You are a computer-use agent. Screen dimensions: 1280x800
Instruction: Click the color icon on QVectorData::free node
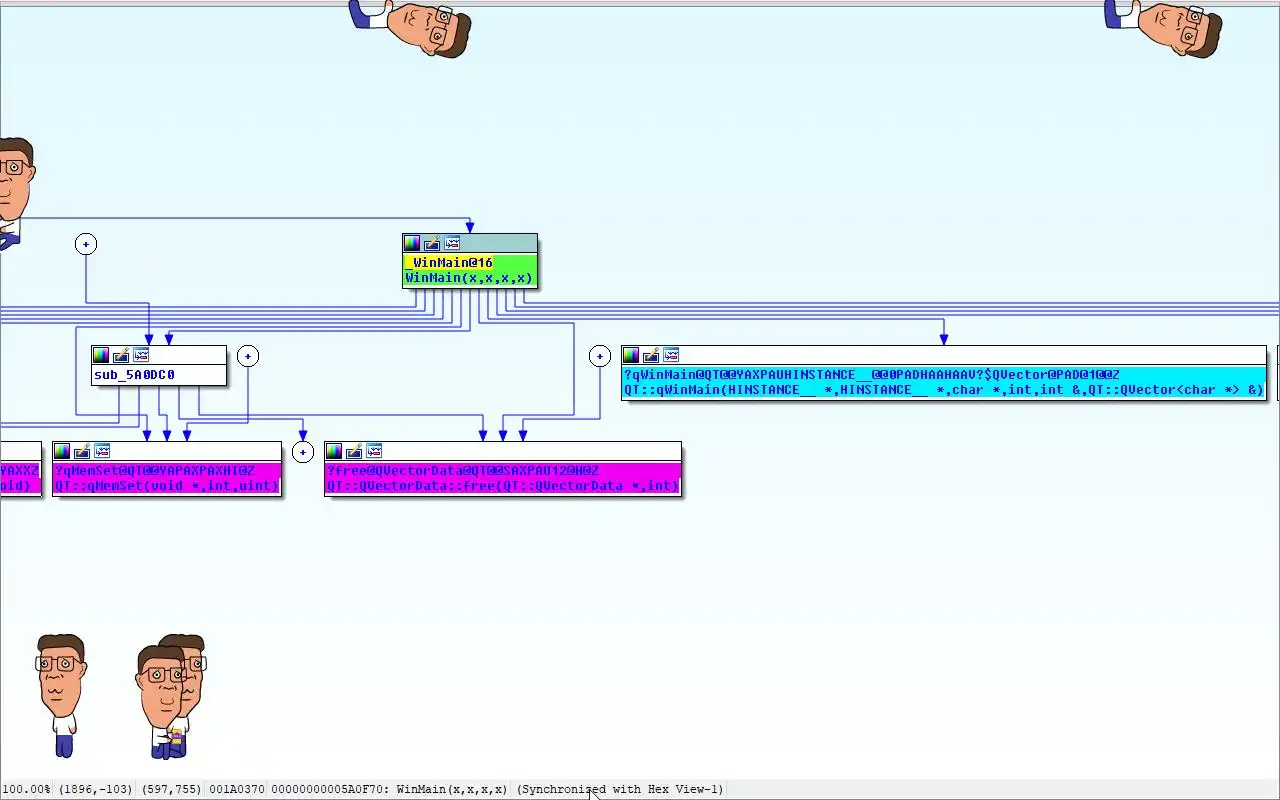click(x=334, y=451)
